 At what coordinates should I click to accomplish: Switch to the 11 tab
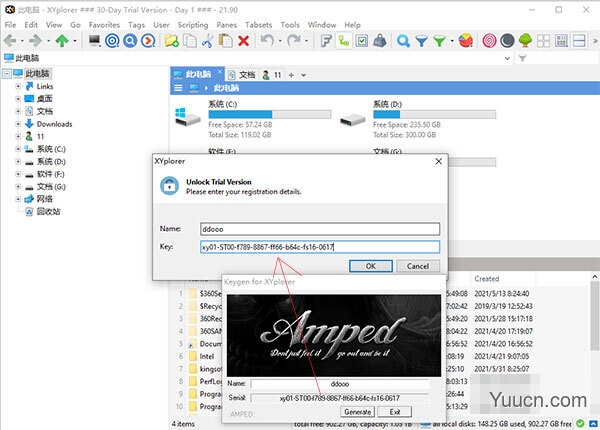pyautogui.click(x=272, y=75)
